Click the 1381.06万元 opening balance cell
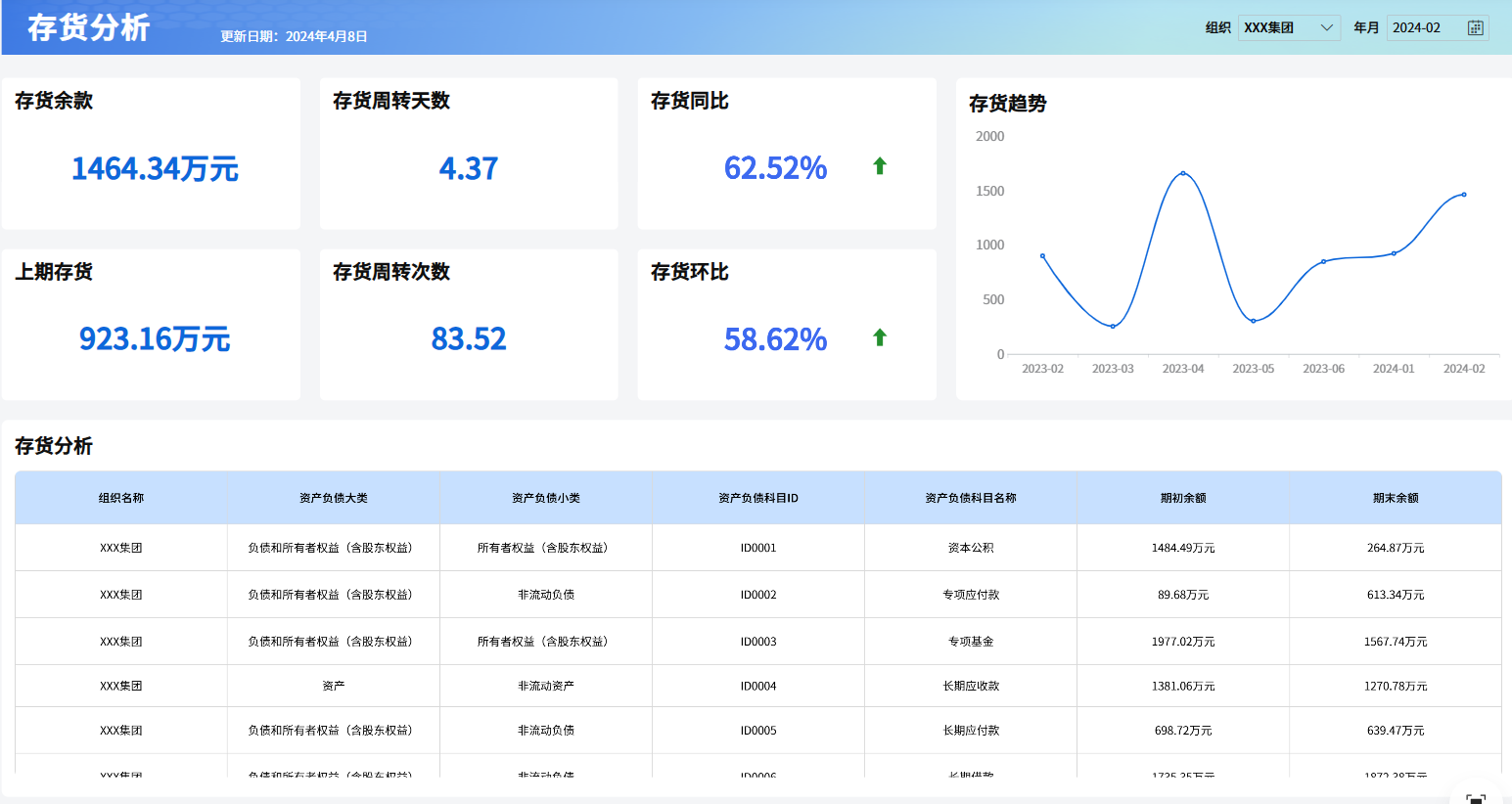Viewport: 1512px width, 804px height. coord(1183,686)
